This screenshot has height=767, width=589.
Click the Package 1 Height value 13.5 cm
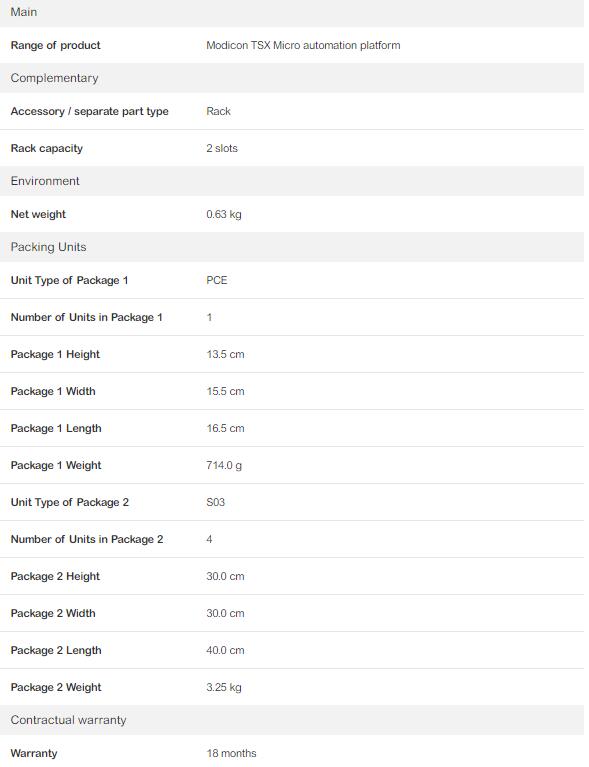click(225, 354)
